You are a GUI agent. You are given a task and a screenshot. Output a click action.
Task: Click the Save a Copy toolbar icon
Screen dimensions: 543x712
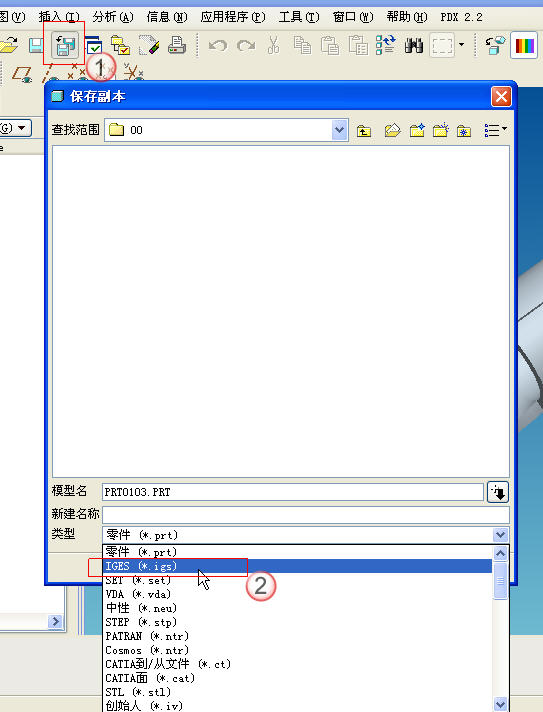(65, 44)
